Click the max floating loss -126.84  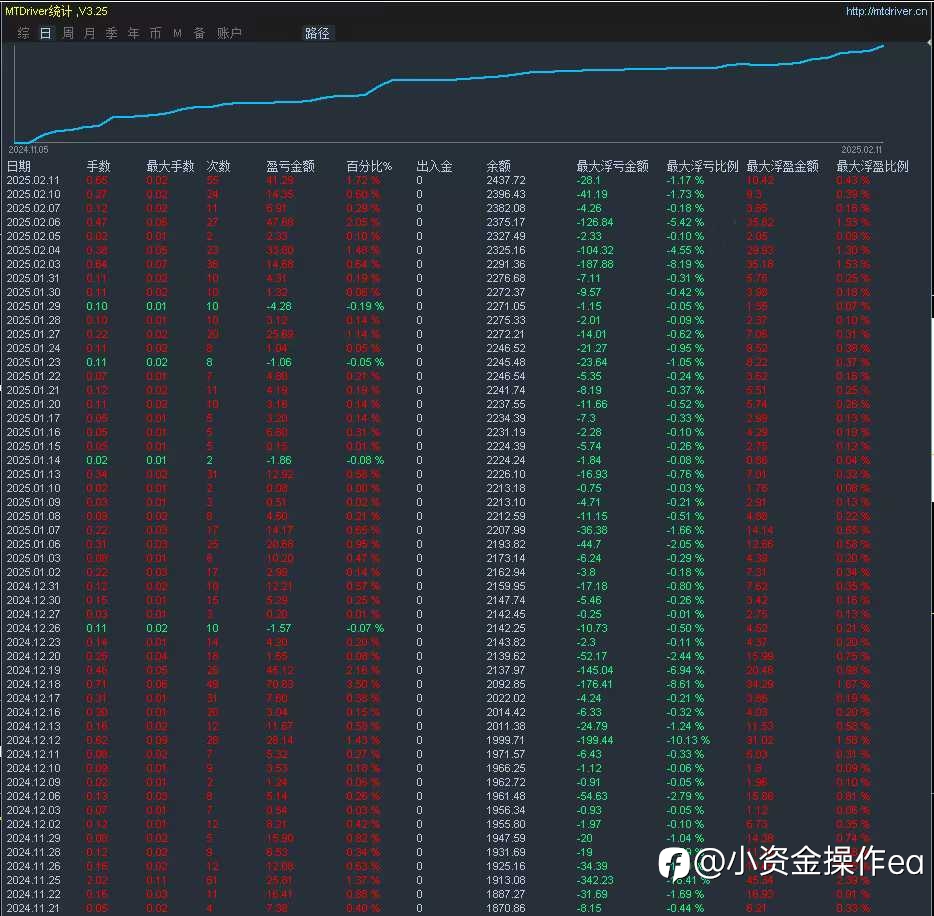[595, 222]
